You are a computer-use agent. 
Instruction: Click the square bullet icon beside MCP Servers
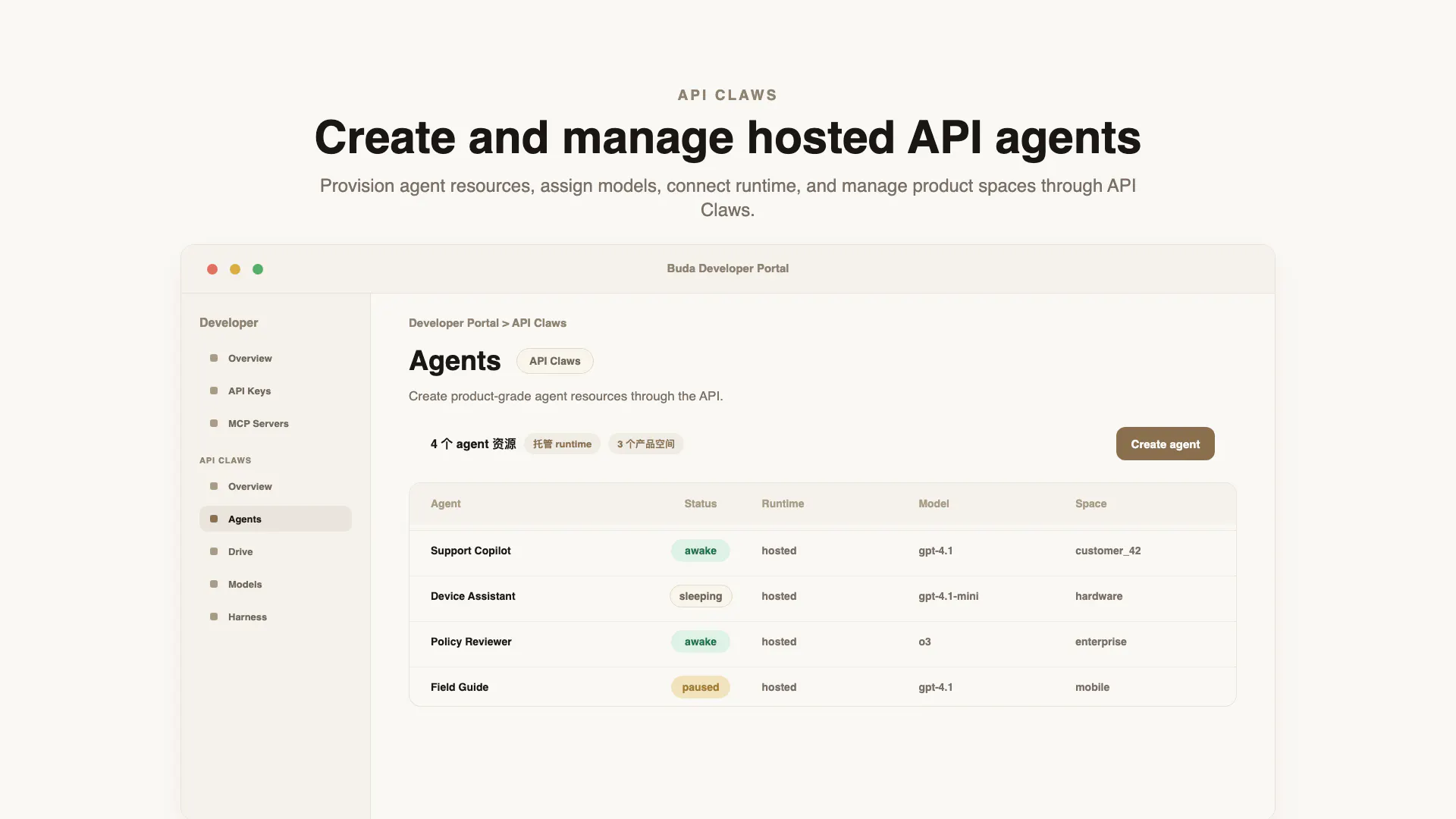pyautogui.click(x=214, y=423)
